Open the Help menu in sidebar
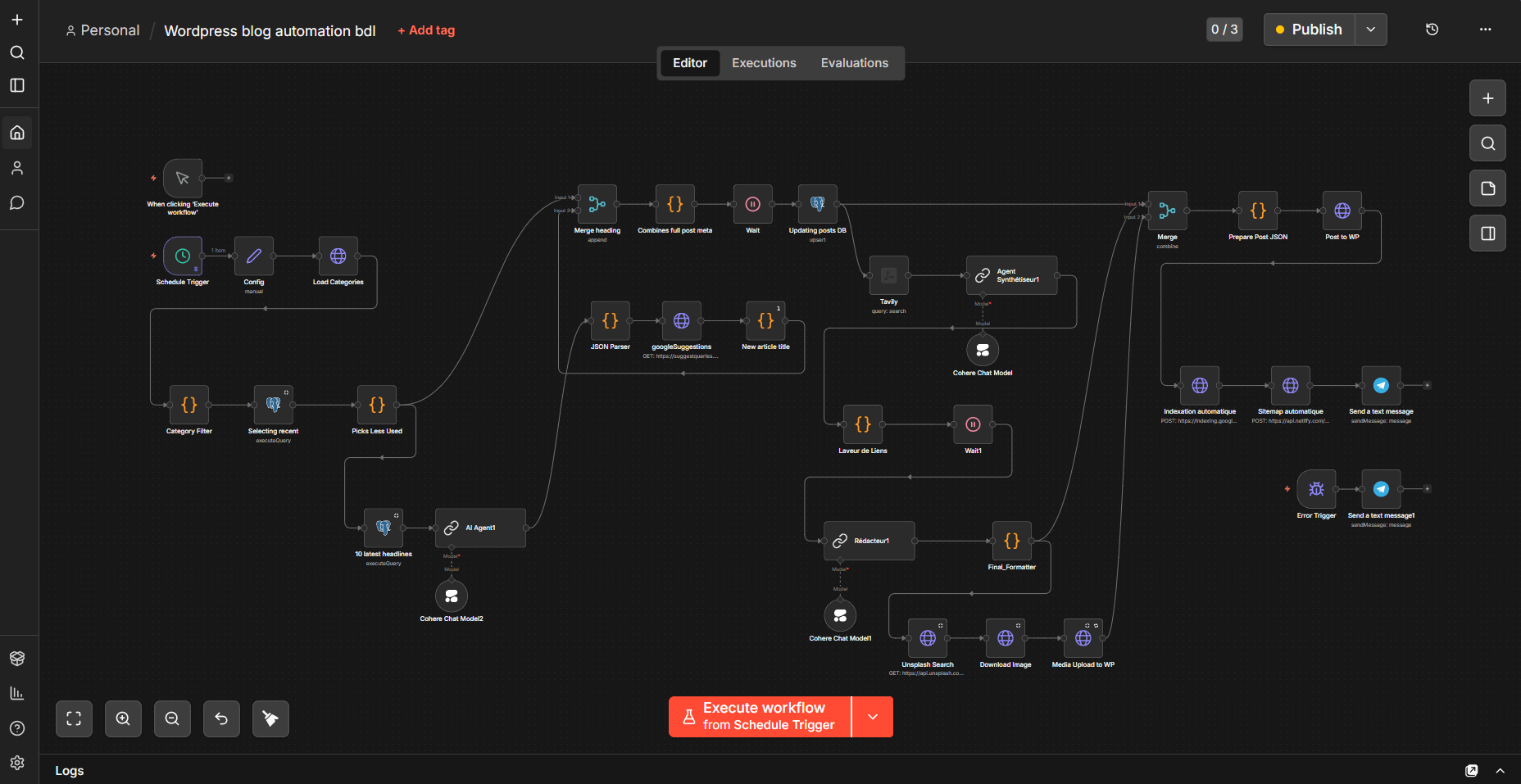 17,728
